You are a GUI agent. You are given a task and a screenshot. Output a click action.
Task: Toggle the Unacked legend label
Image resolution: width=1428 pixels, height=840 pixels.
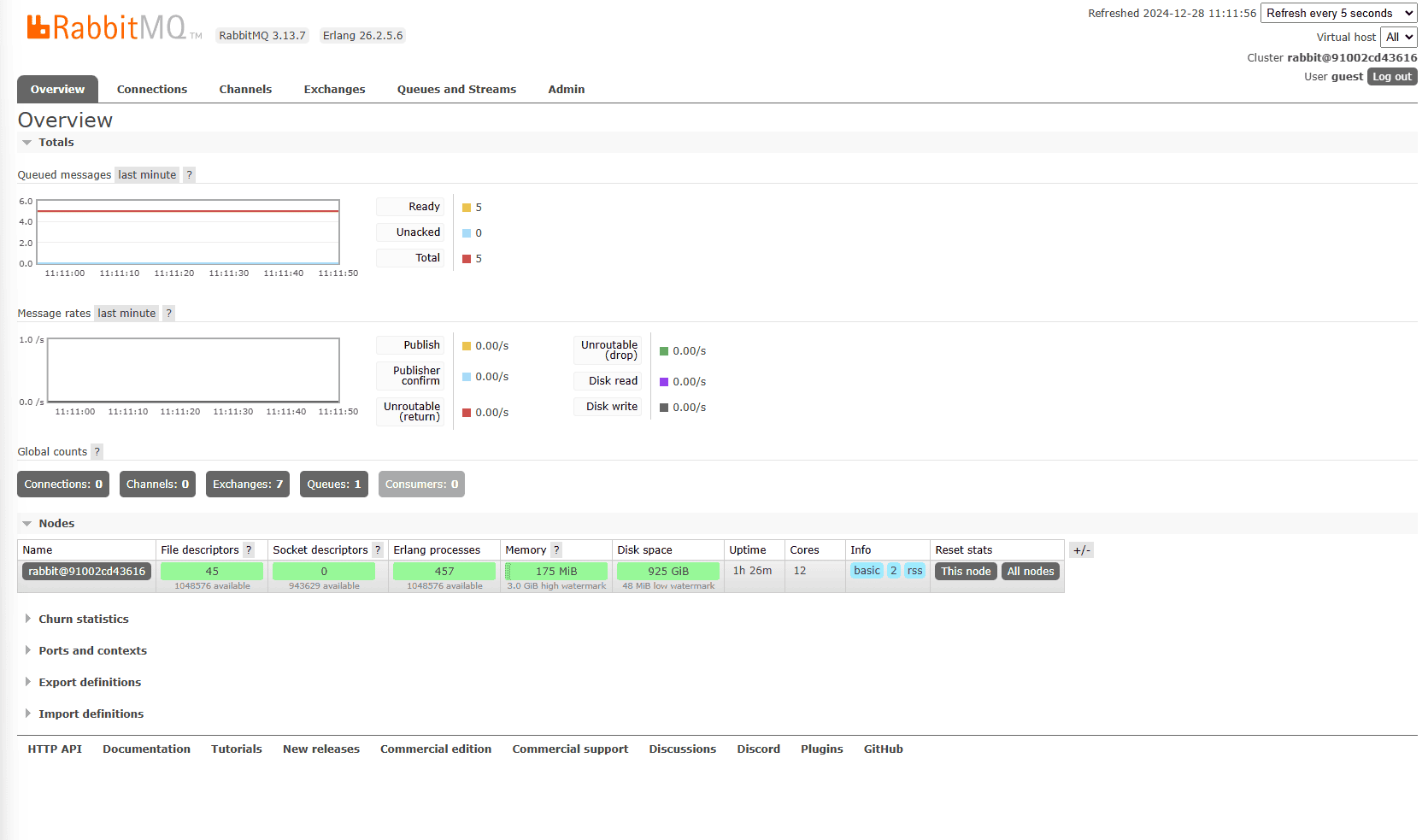click(x=410, y=232)
